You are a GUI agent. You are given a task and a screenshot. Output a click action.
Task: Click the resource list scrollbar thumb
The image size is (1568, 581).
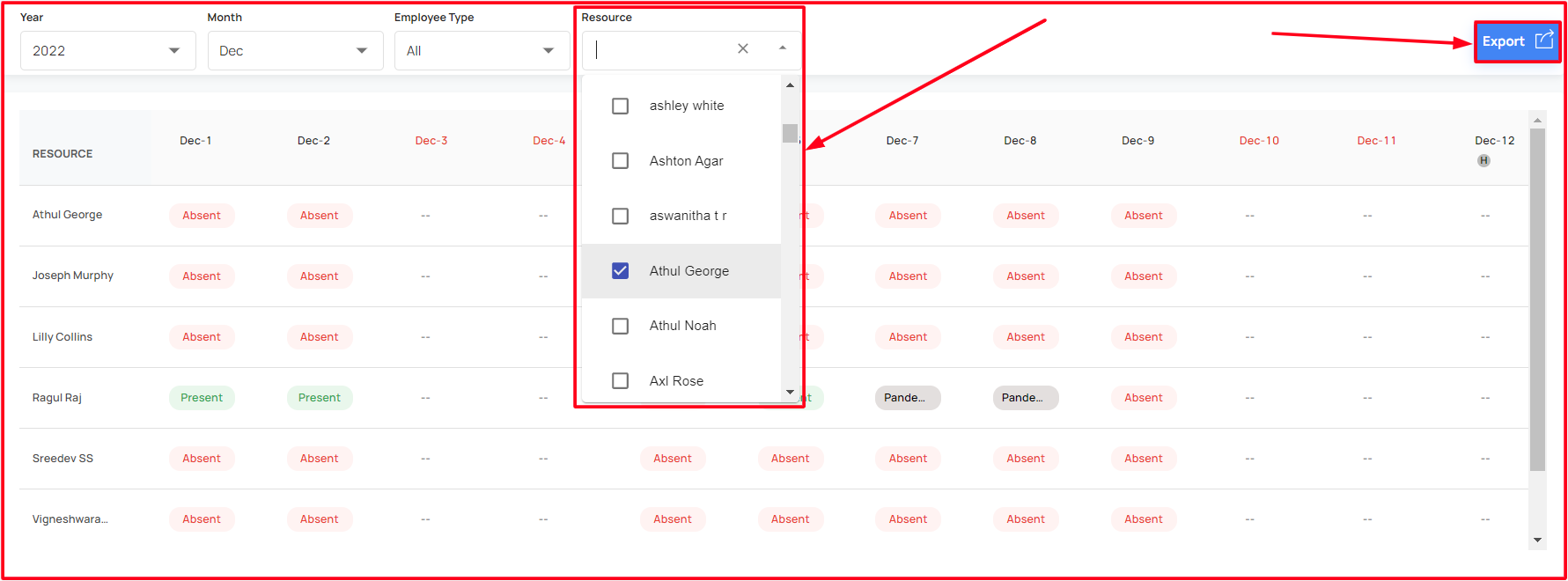point(790,133)
